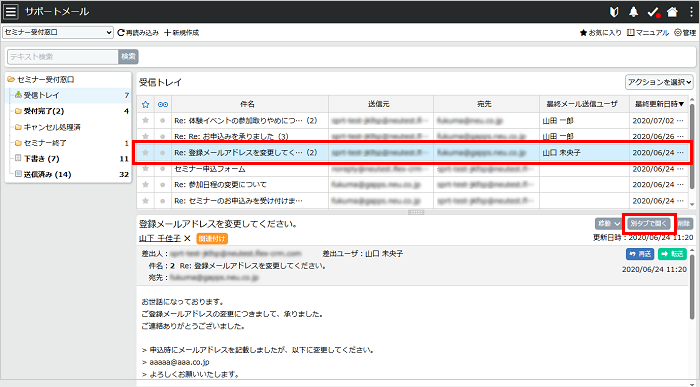Select the セミナー受付窓口 root folder

pyautogui.click(x=46, y=79)
